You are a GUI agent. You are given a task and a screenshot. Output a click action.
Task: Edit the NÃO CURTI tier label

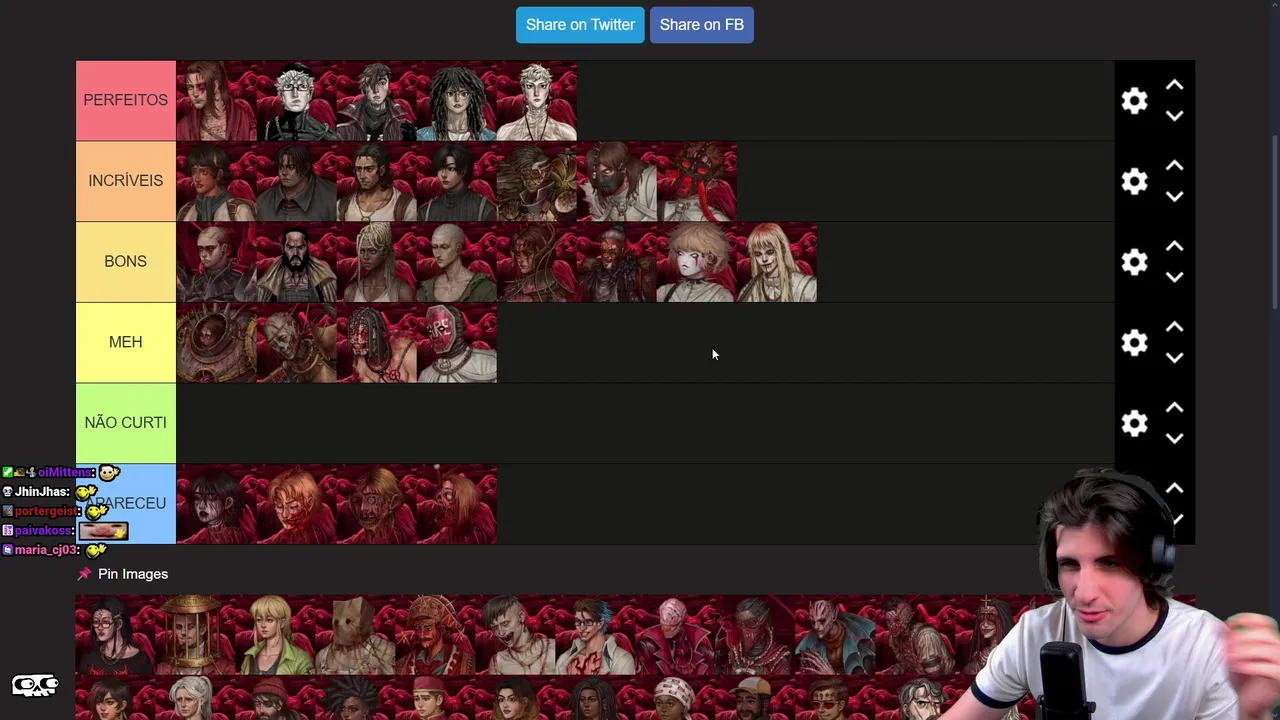click(x=126, y=423)
